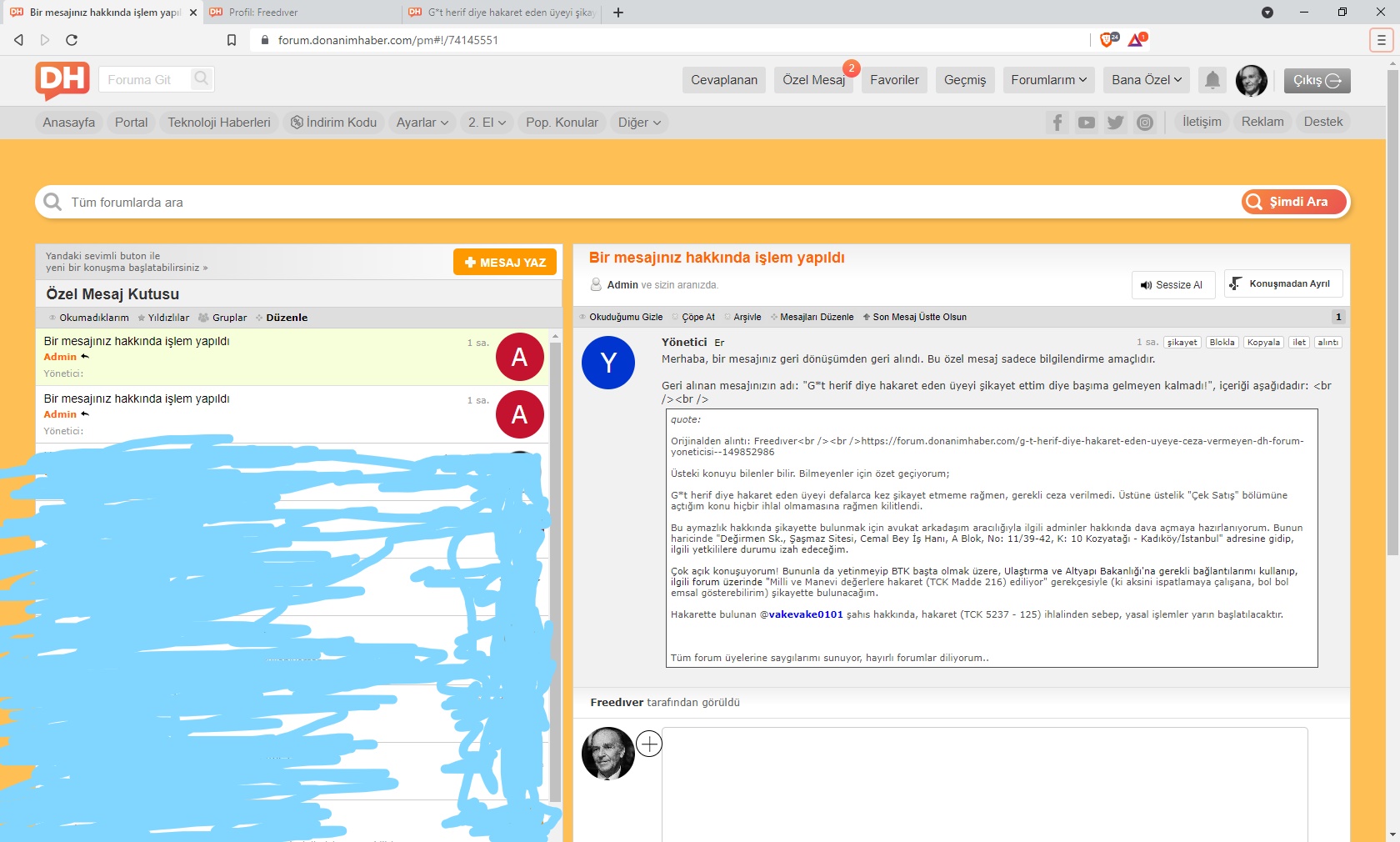1400x842 pixels.
Task: Open the Facebook social icon
Action: point(1057,123)
